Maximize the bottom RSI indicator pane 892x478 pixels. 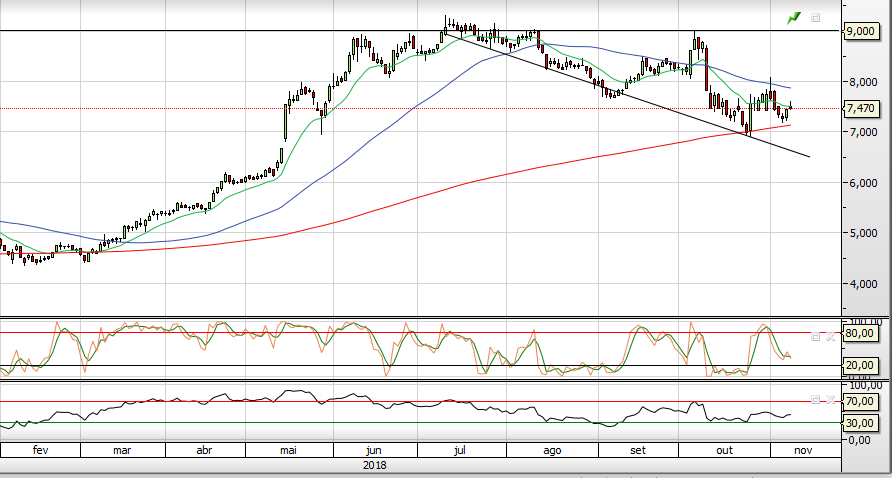tap(815, 399)
